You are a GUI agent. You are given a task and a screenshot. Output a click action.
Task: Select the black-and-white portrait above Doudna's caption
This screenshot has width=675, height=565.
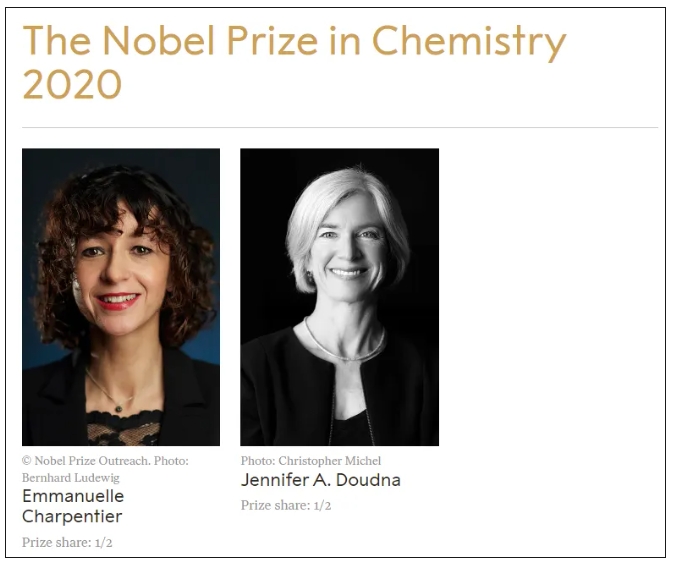point(339,297)
